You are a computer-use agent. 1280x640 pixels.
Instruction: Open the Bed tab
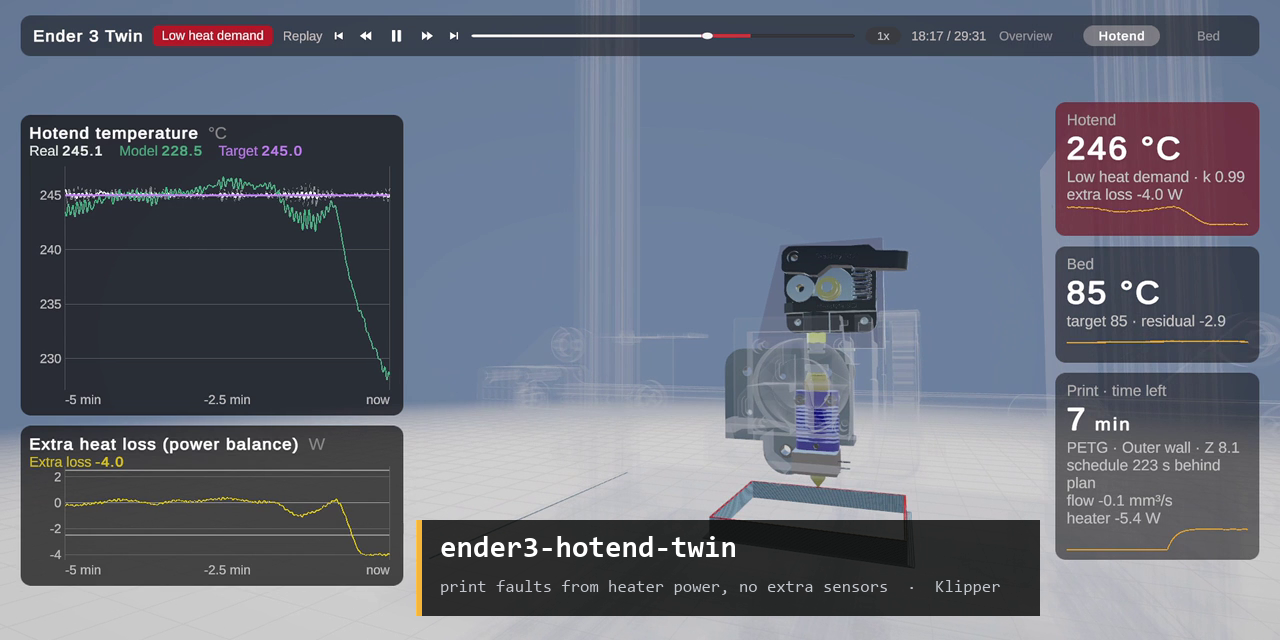coord(1208,36)
